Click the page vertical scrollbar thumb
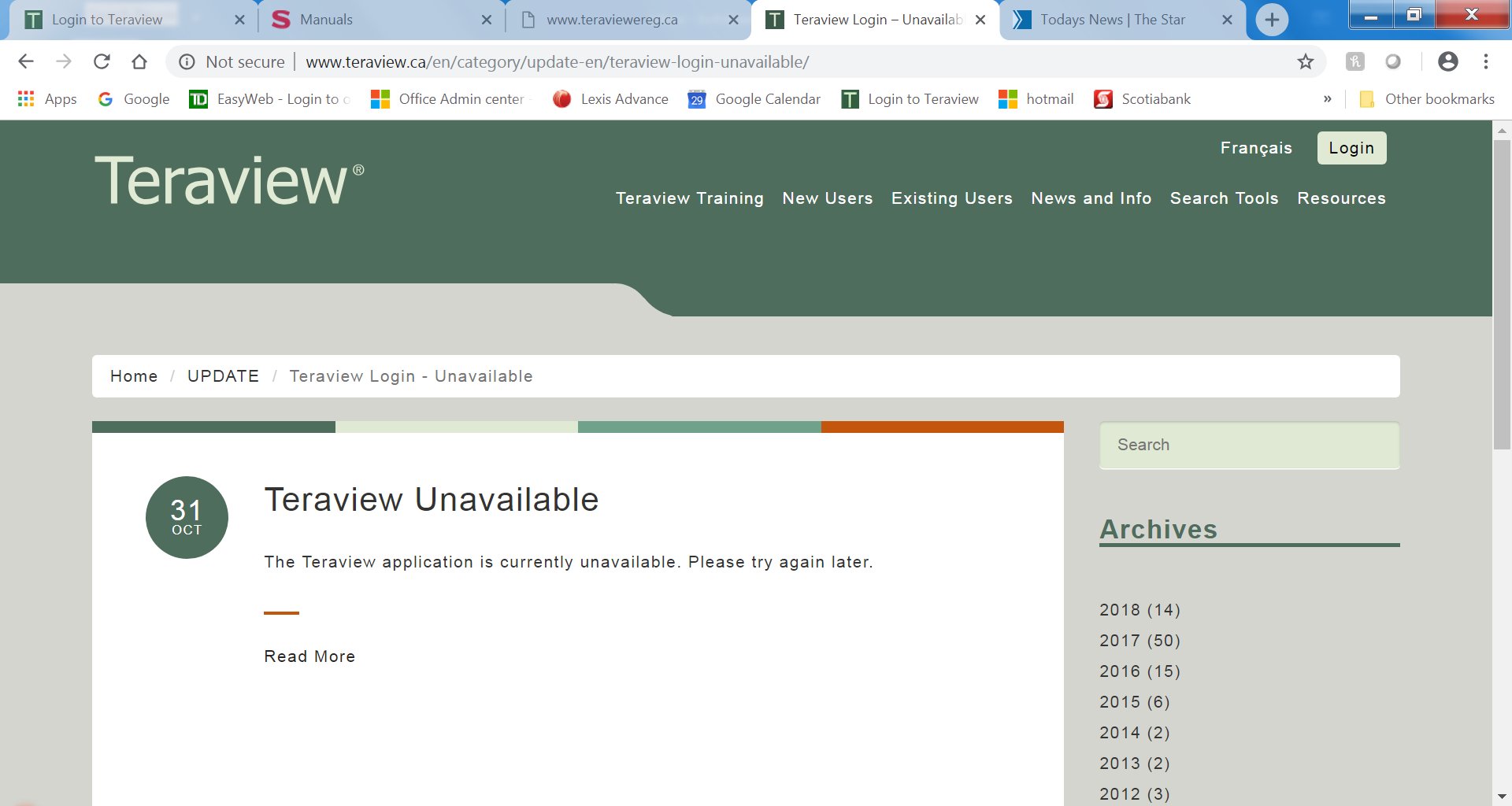 1502,295
